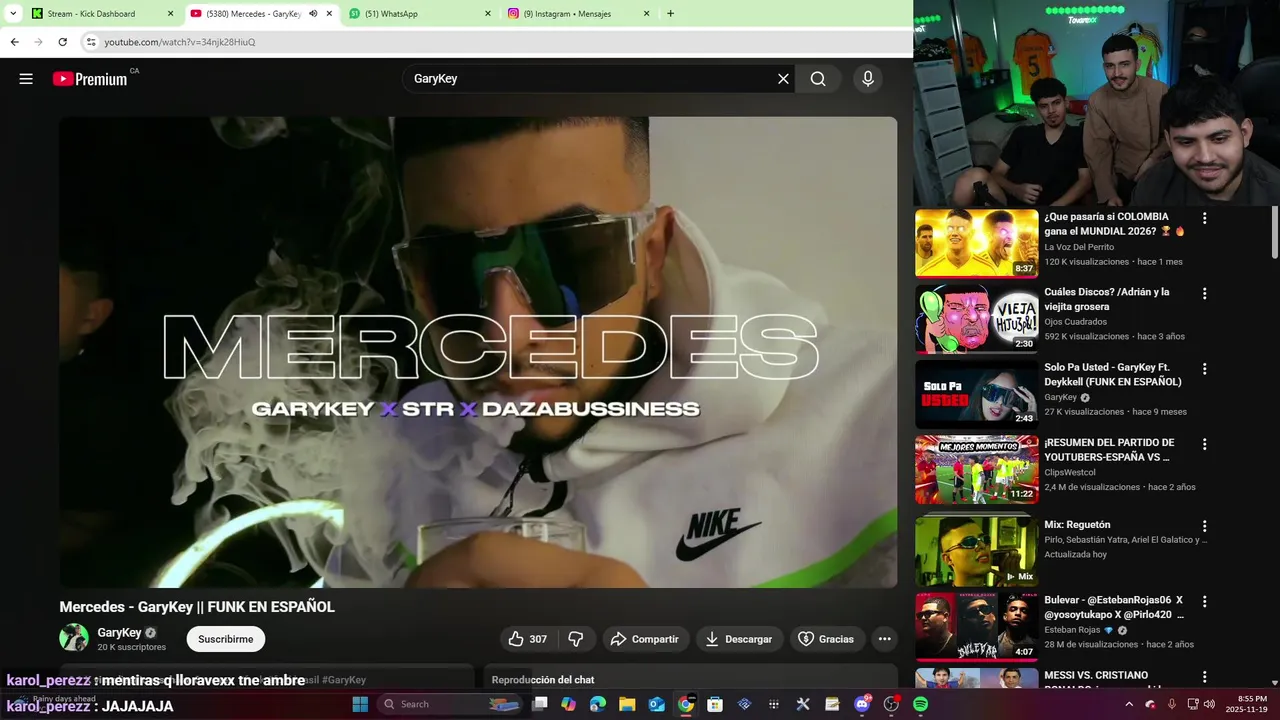Click the GaryKey search input field
1280x720 pixels.
click(x=590, y=79)
